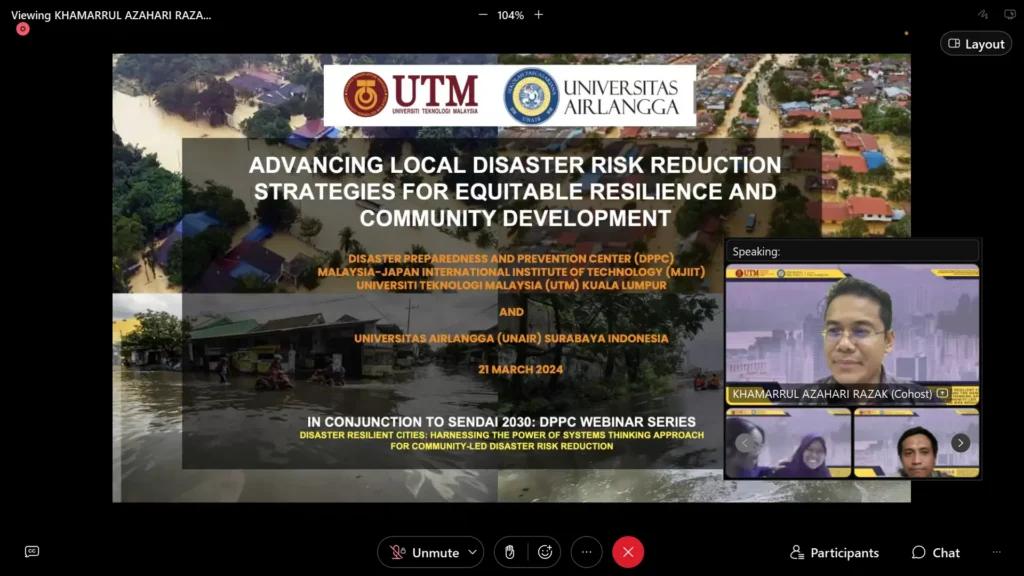This screenshot has width=1024, height=576.
Task: Leave the meeting with red X button
Action: point(628,552)
